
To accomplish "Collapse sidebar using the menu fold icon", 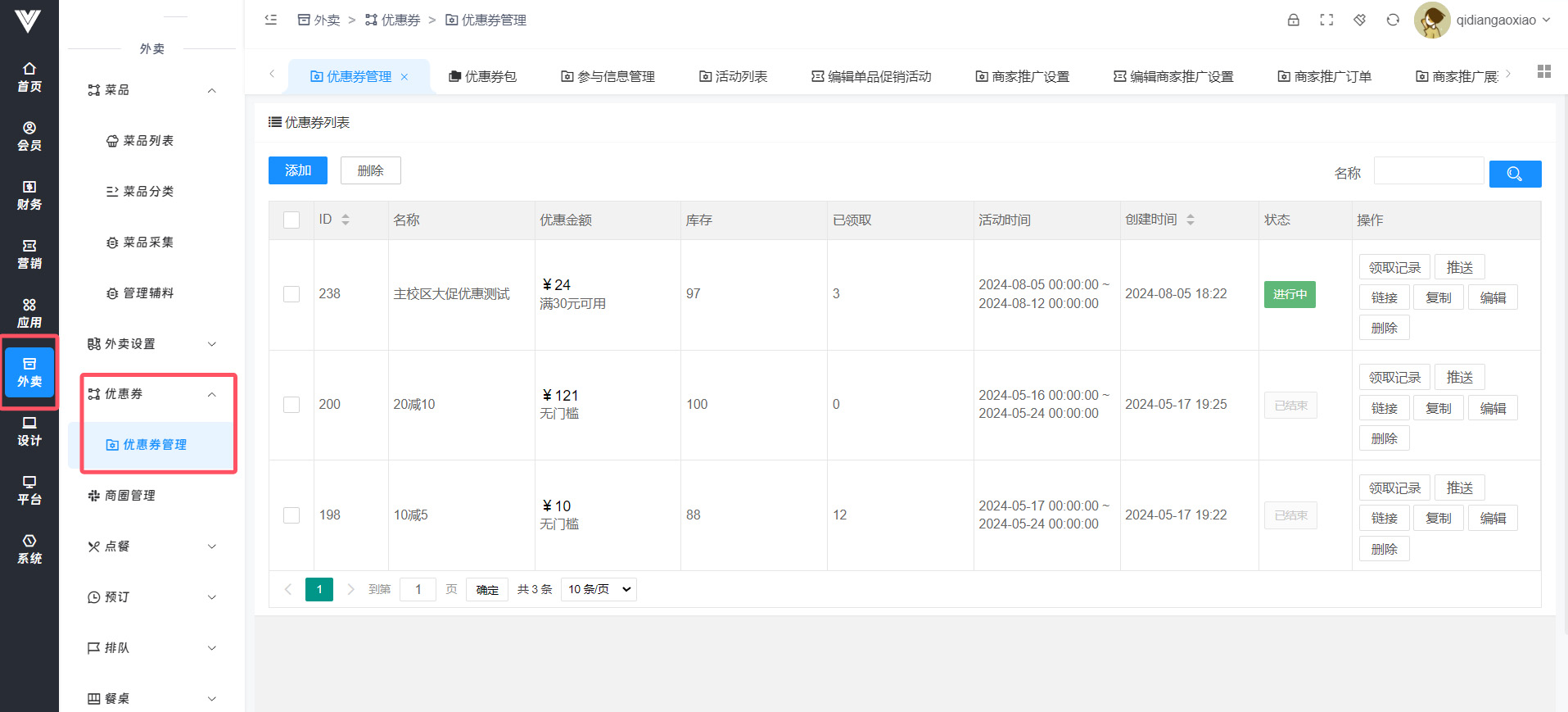I will pyautogui.click(x=271, y=20).
